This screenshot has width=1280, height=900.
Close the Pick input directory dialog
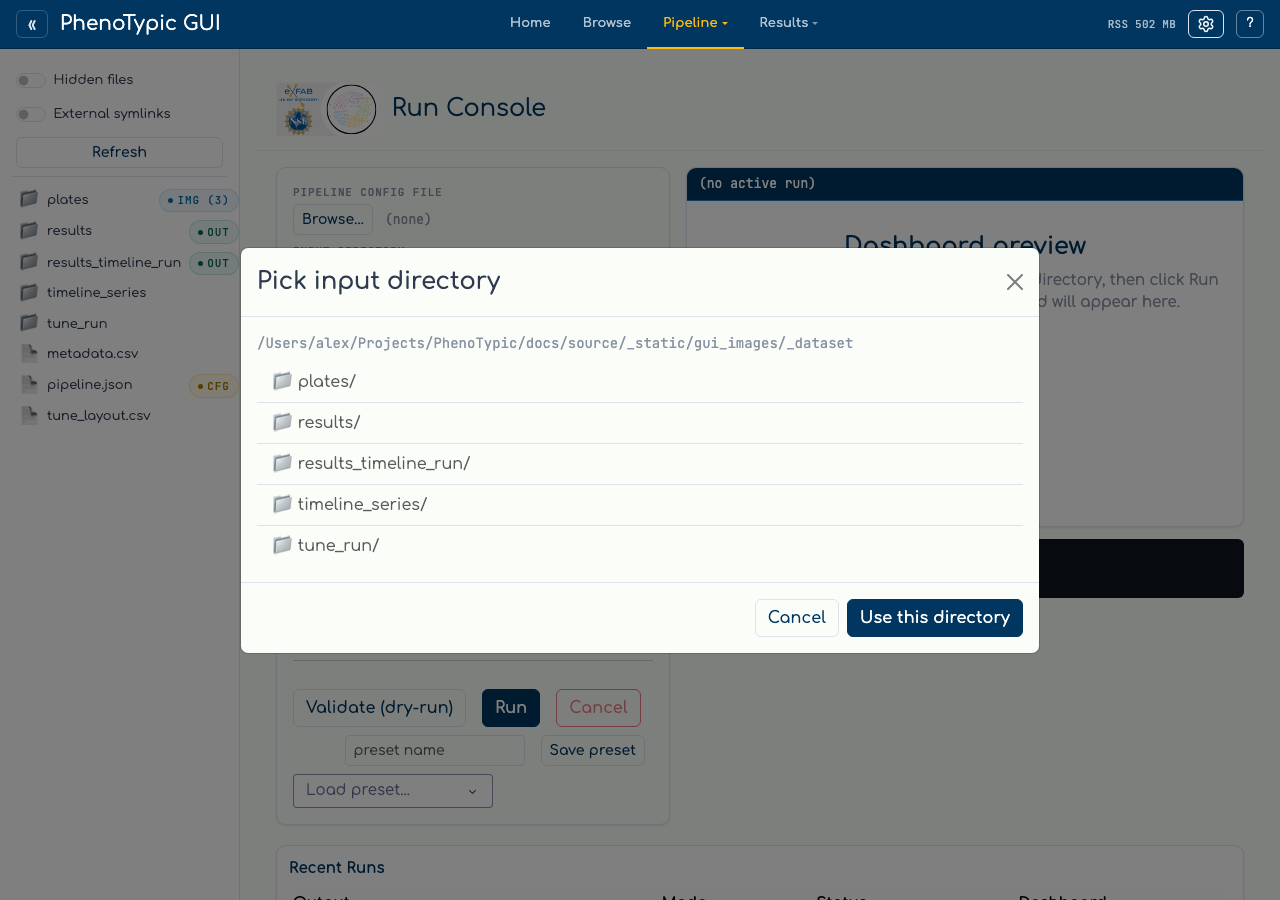point(1015,282)
